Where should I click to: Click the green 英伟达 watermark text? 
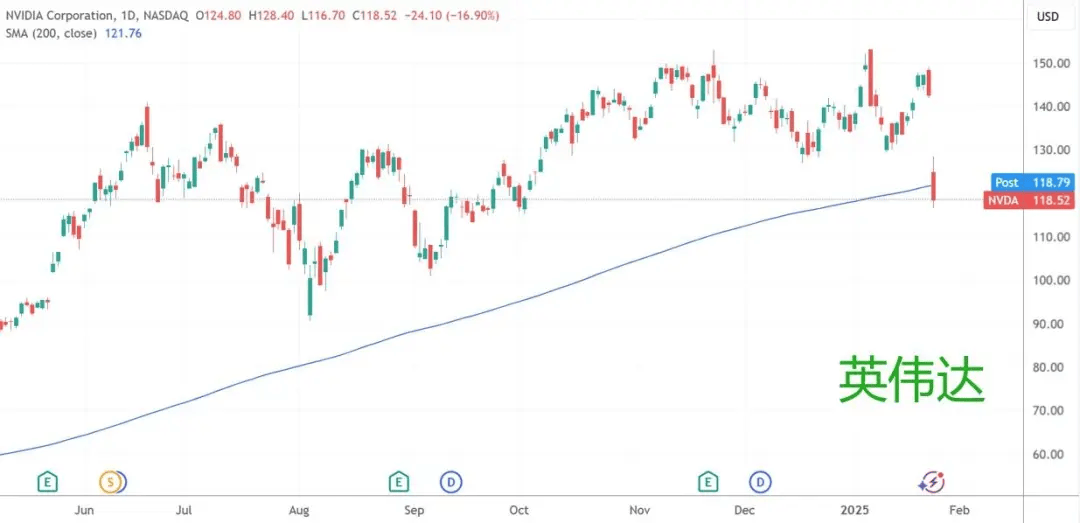click(913, 380)
